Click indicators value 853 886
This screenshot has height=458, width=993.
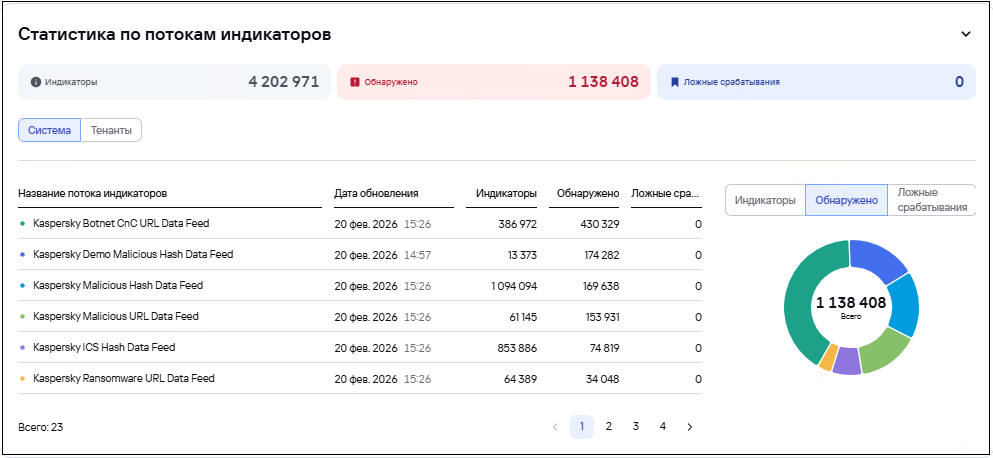[x=517, y=348]
